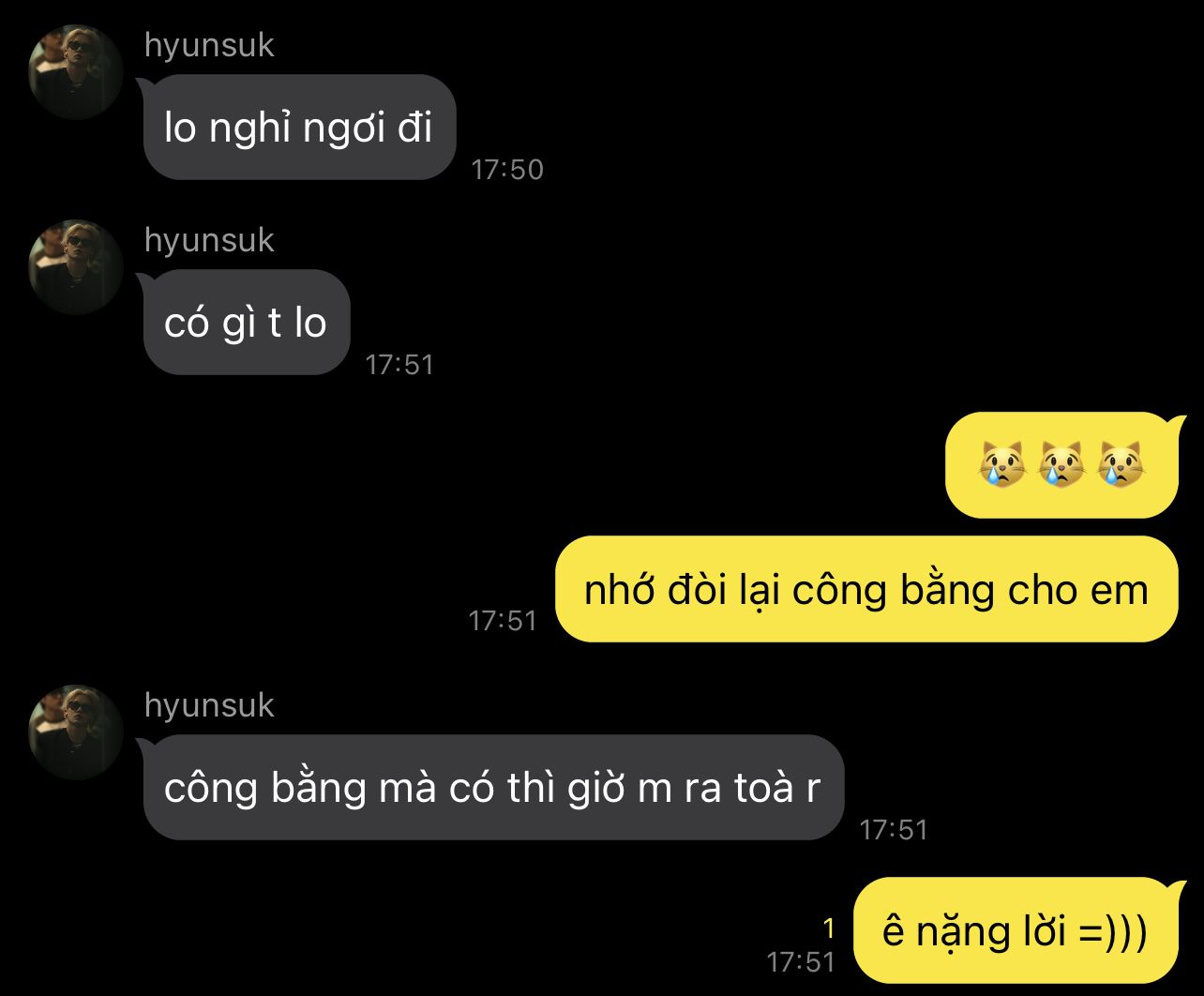Click the last crying cat emoji
This screenshot has height=996, width=1204.
(x=1121, y=465)
